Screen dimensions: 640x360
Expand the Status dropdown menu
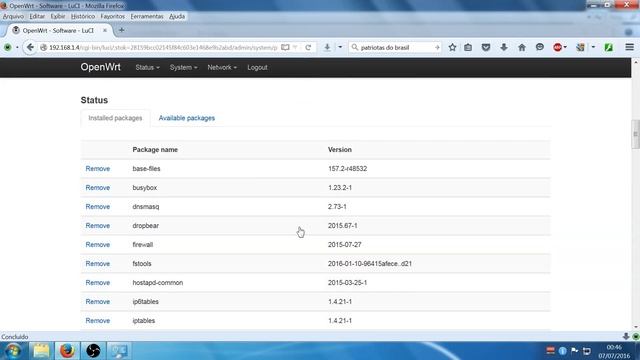147,67
